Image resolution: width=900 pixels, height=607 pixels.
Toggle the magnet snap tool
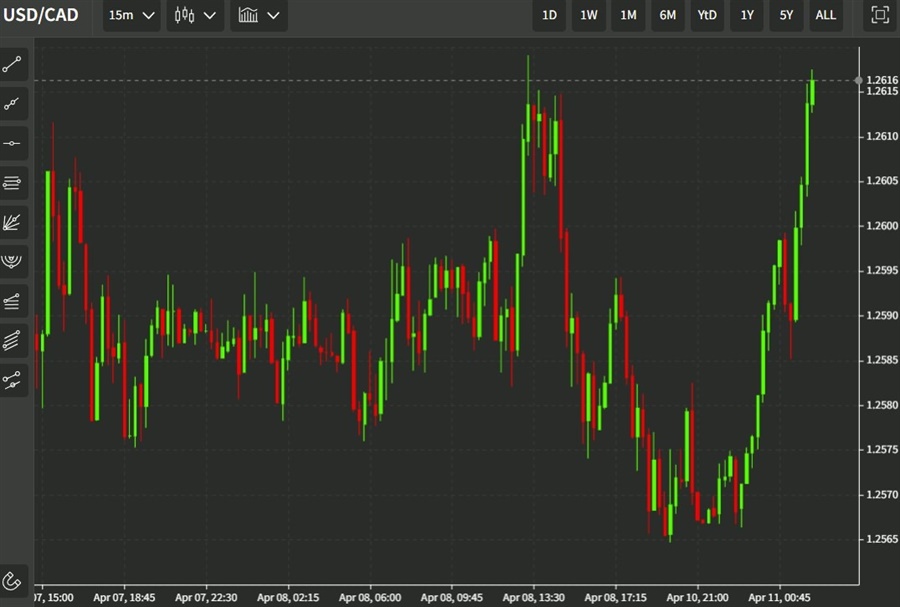[13, 581]
